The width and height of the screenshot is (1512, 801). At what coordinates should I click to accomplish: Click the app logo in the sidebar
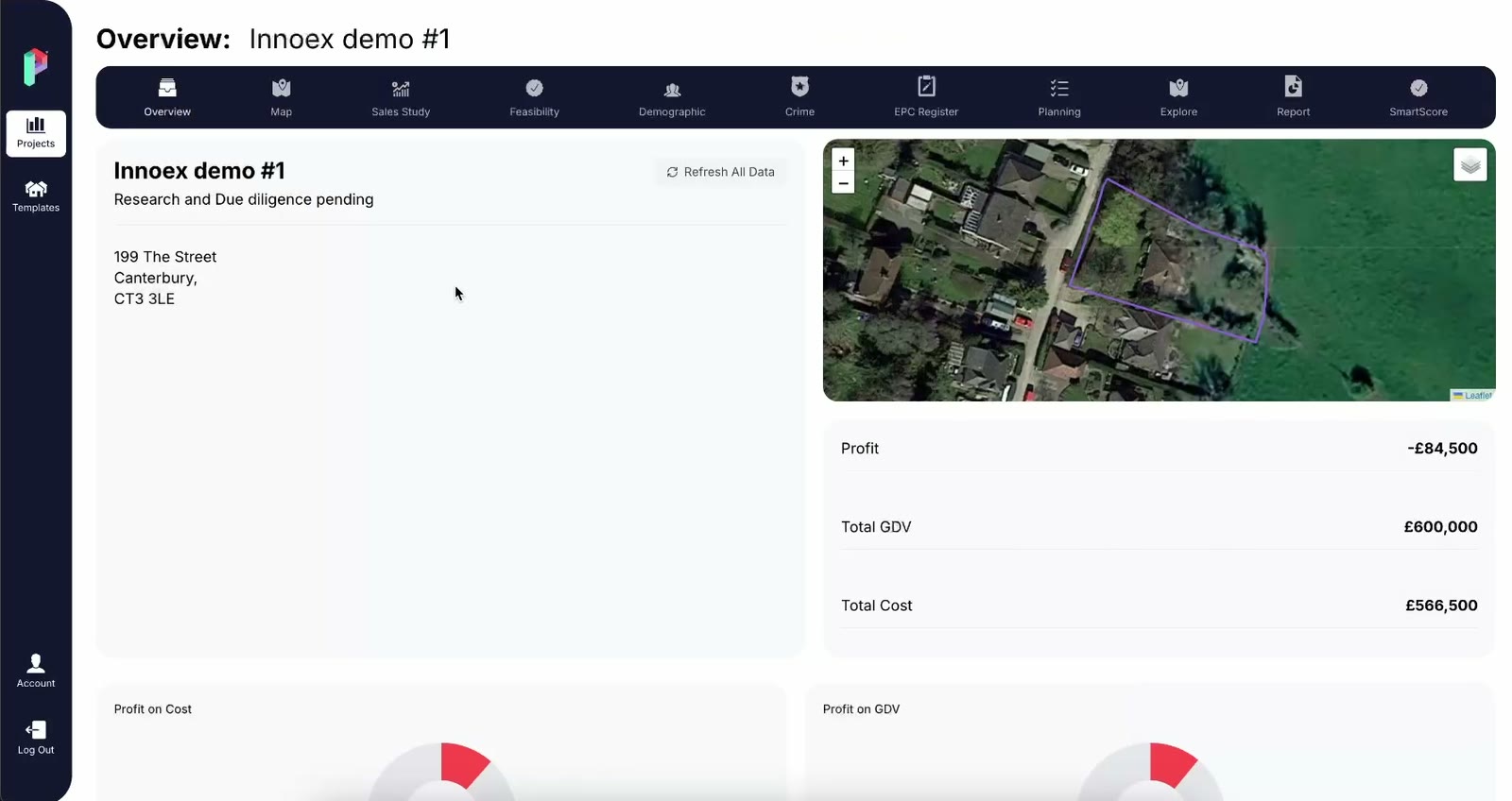tap(36, 67)
